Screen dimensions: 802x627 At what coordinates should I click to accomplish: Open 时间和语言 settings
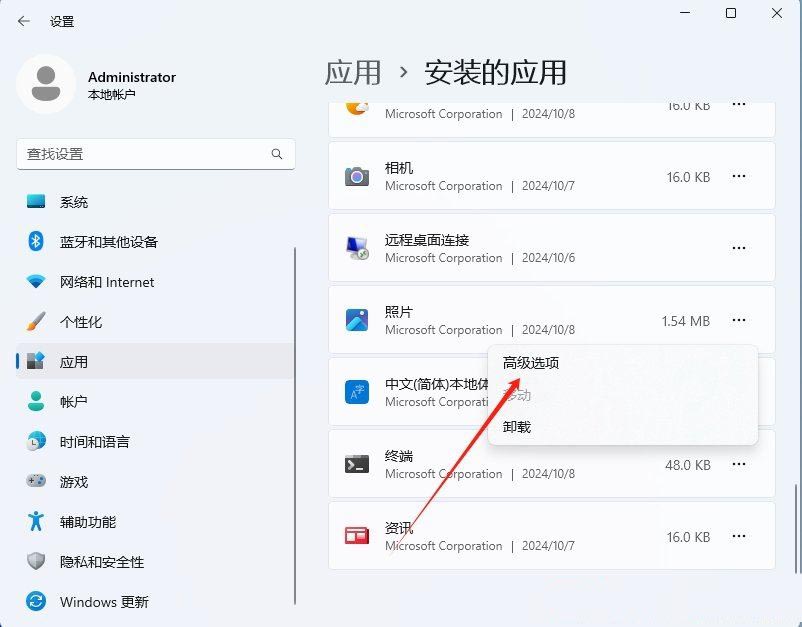coord(155,441)
